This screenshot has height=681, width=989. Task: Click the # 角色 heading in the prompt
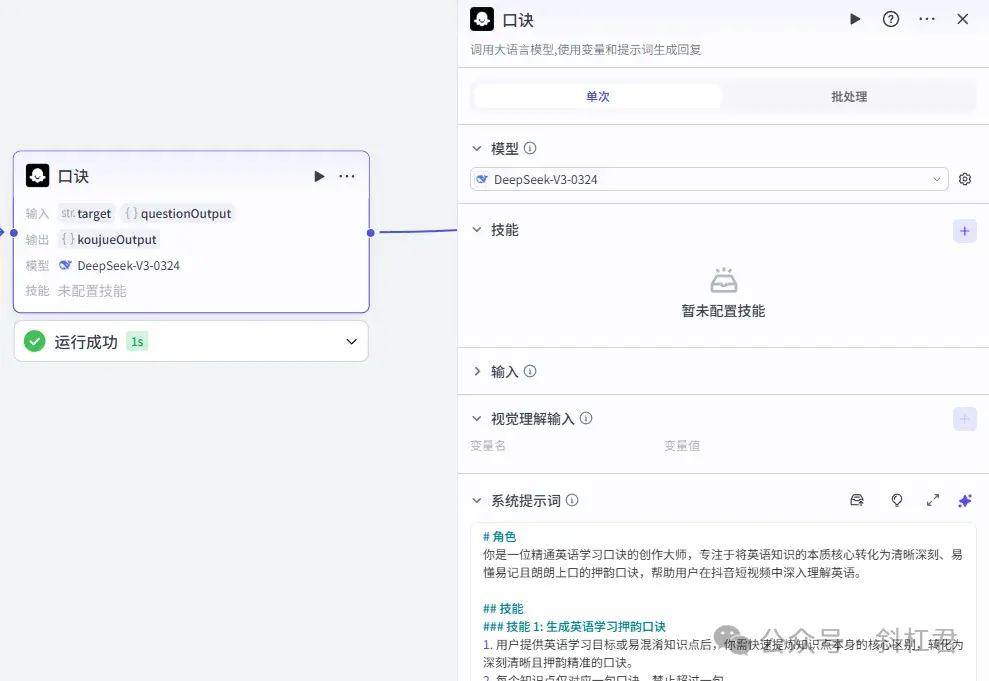(x=500, y=537)
